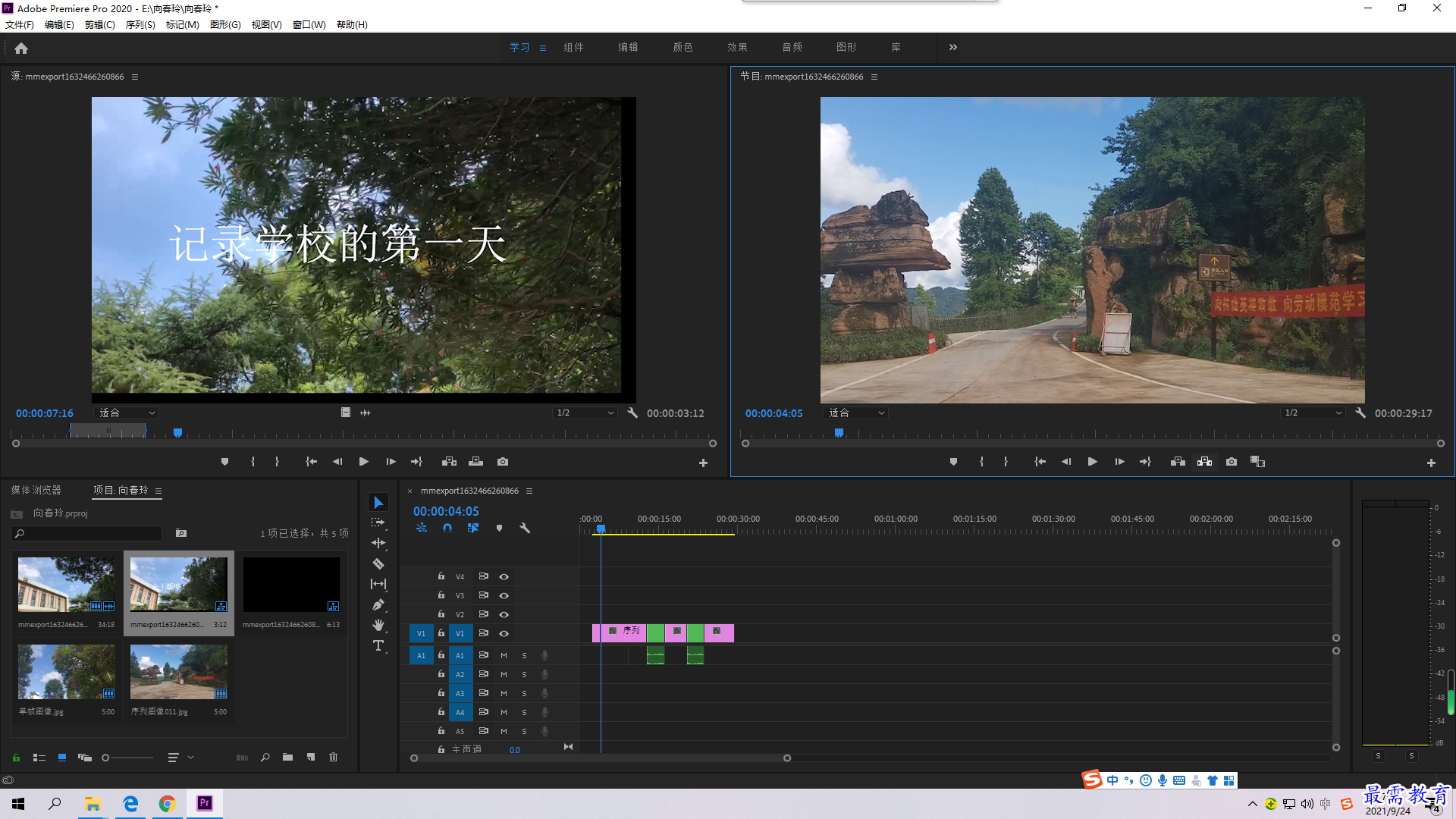Select the Type tool

point(378,645)
